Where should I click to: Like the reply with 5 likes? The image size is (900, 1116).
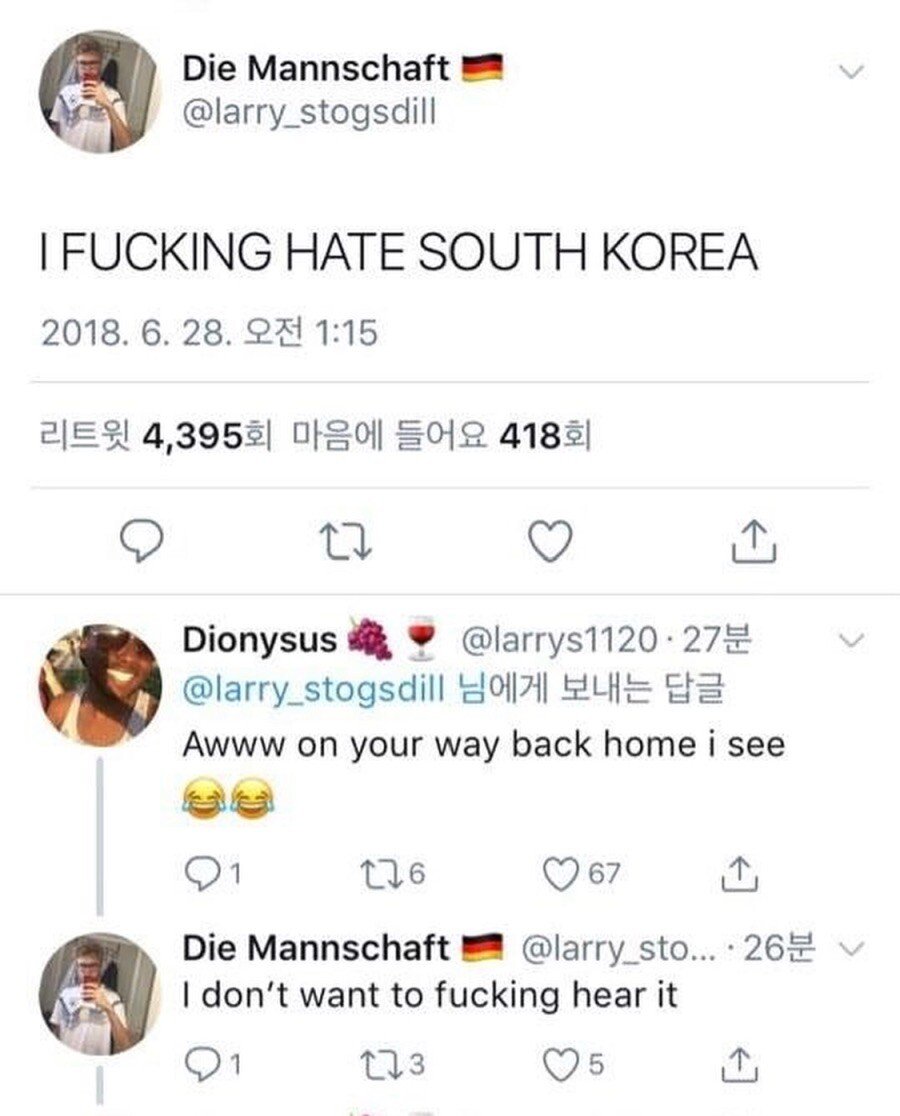tap(557, 1064)
